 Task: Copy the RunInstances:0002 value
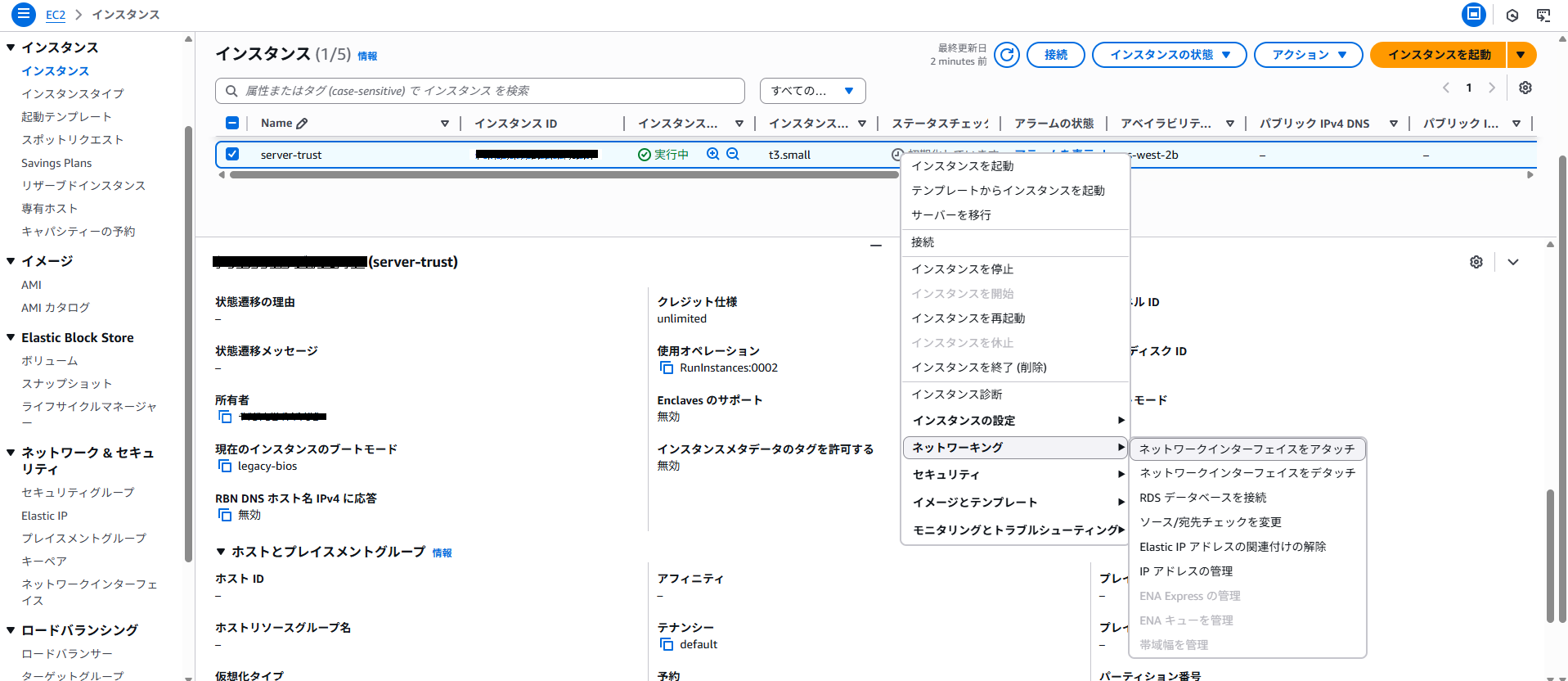[x=667, y=368]
